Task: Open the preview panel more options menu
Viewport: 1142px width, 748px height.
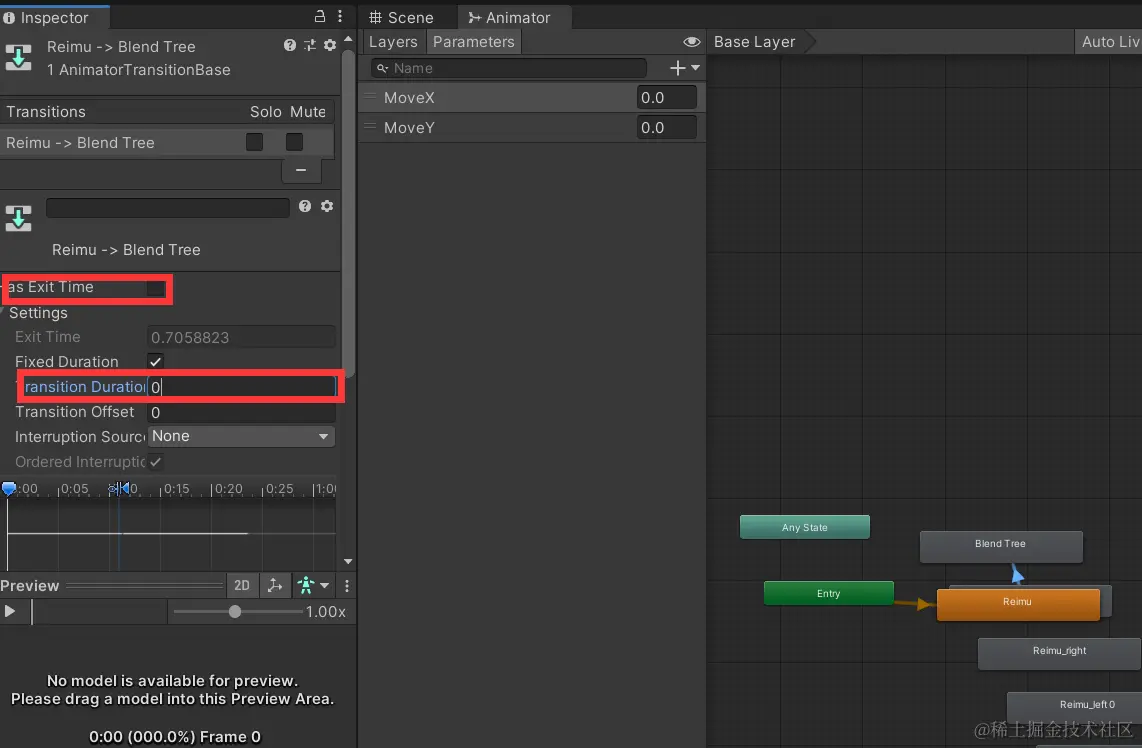Action: (347, 586)
